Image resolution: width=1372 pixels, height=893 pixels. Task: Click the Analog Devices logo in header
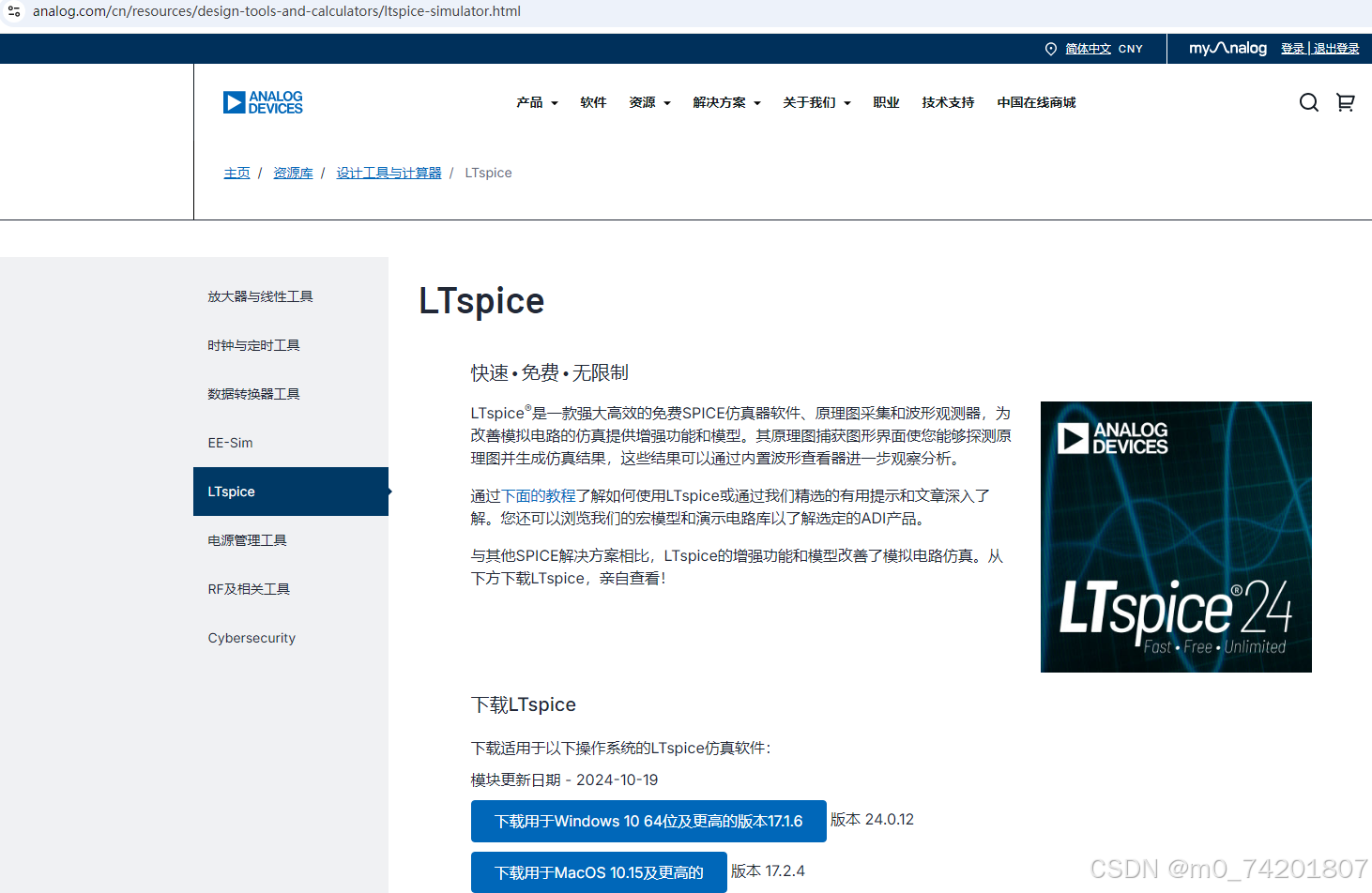coord(263,102)
